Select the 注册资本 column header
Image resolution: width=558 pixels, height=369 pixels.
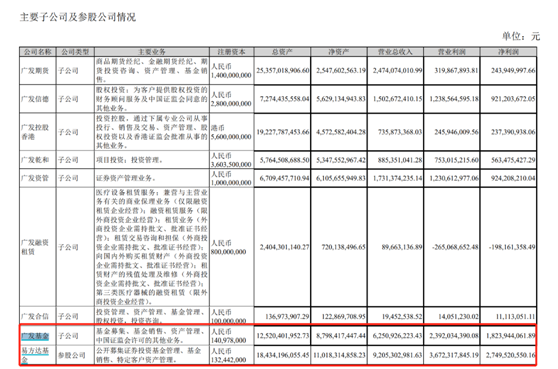(x=232, y=52)
